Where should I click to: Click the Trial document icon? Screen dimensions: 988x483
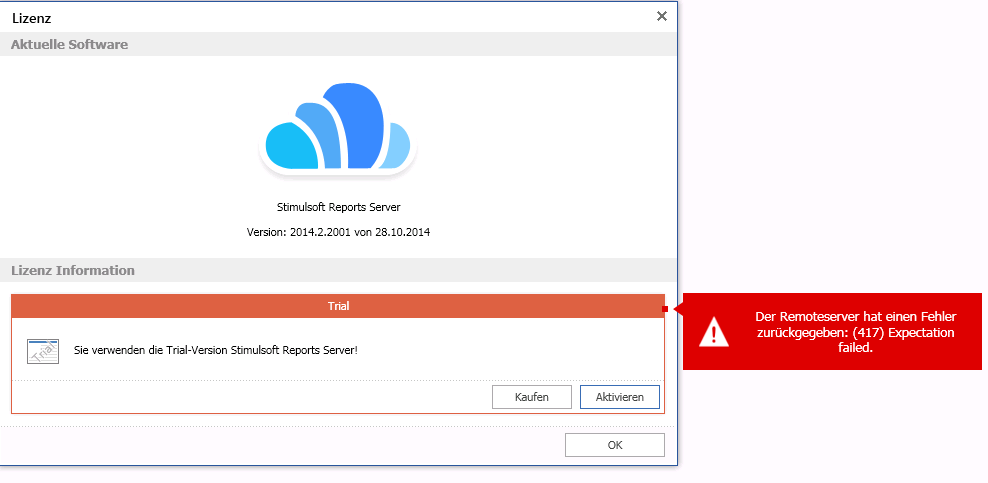click(43, 351)
